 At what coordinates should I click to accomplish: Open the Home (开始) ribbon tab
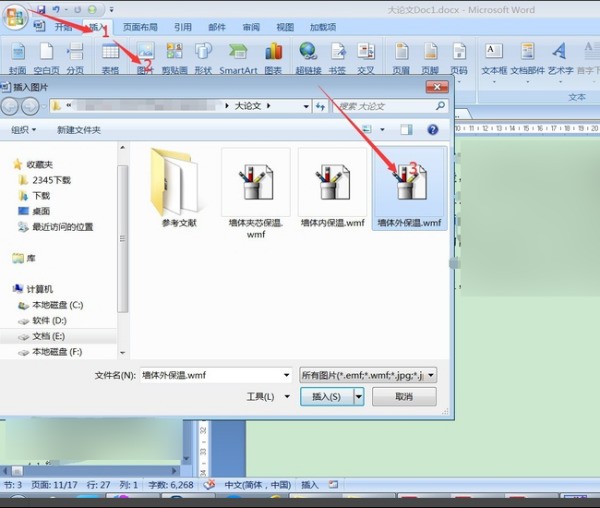pos(63,27)
